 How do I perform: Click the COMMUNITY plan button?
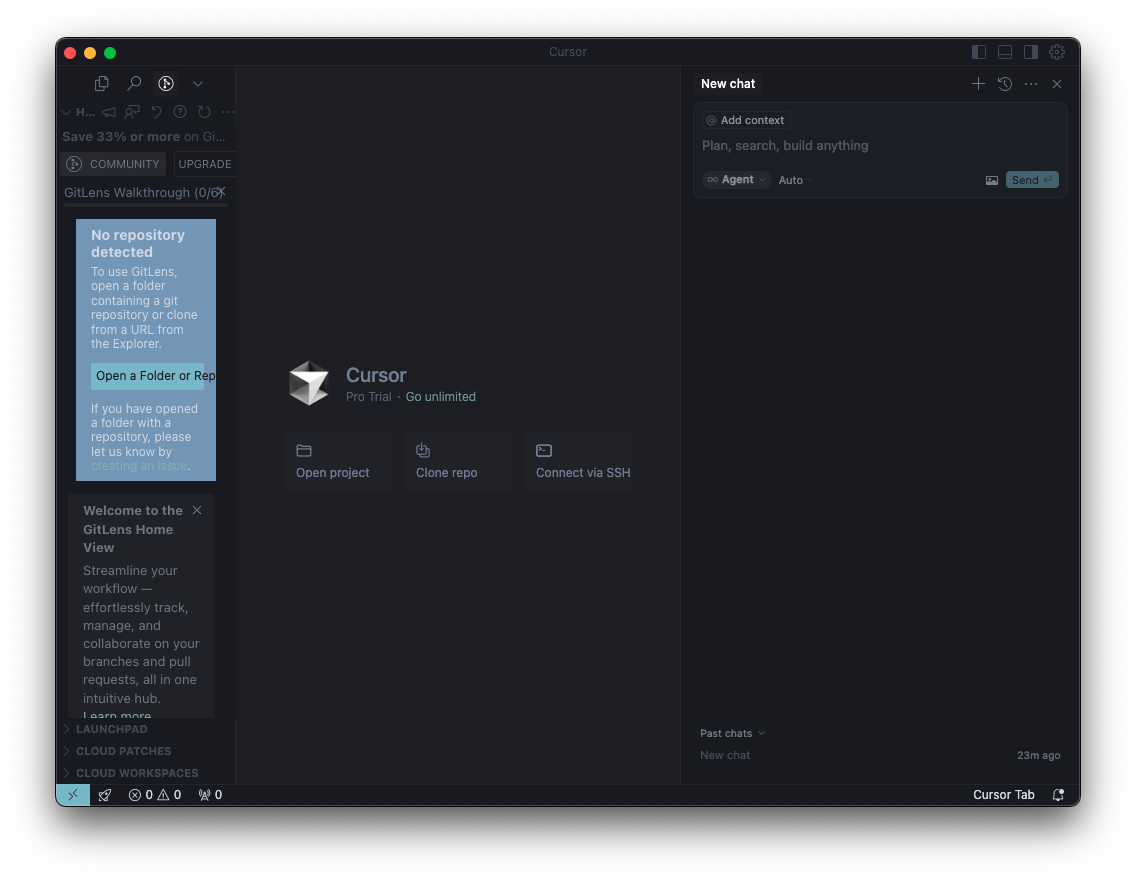click(x=114, y=164)
